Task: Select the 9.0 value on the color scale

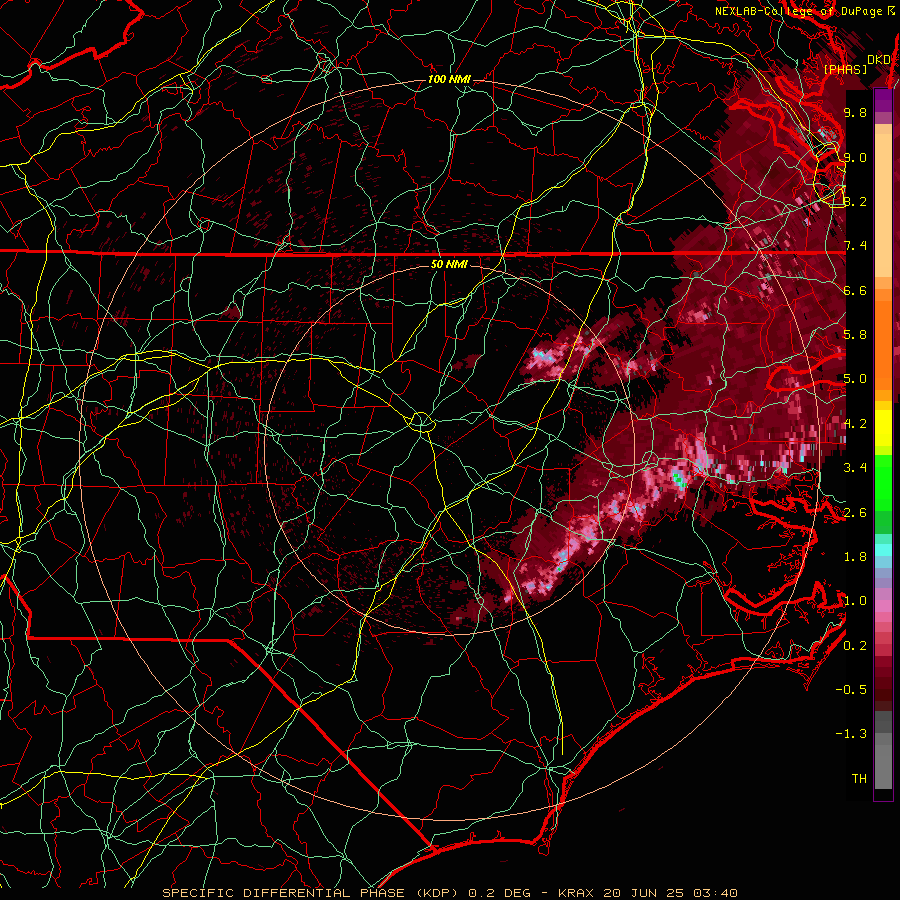Action: click(x=855, y=157)
